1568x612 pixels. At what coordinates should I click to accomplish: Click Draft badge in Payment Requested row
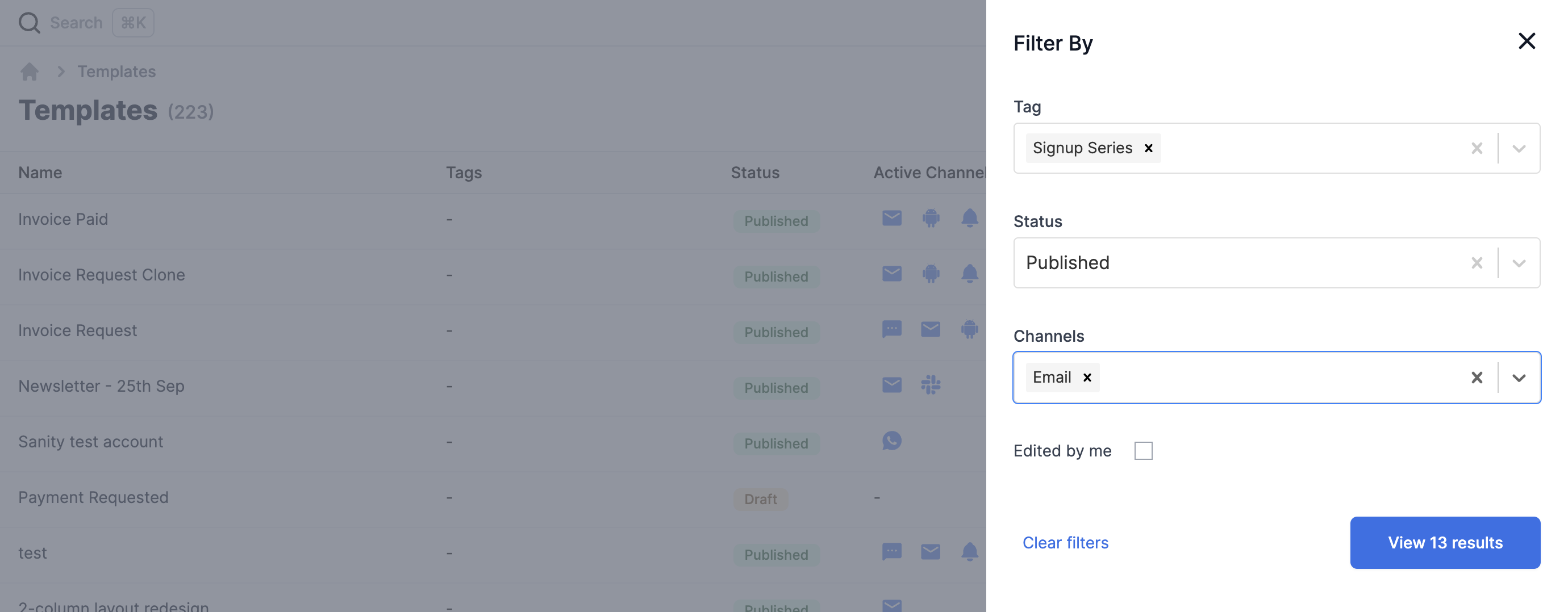[x=760, y=499]
